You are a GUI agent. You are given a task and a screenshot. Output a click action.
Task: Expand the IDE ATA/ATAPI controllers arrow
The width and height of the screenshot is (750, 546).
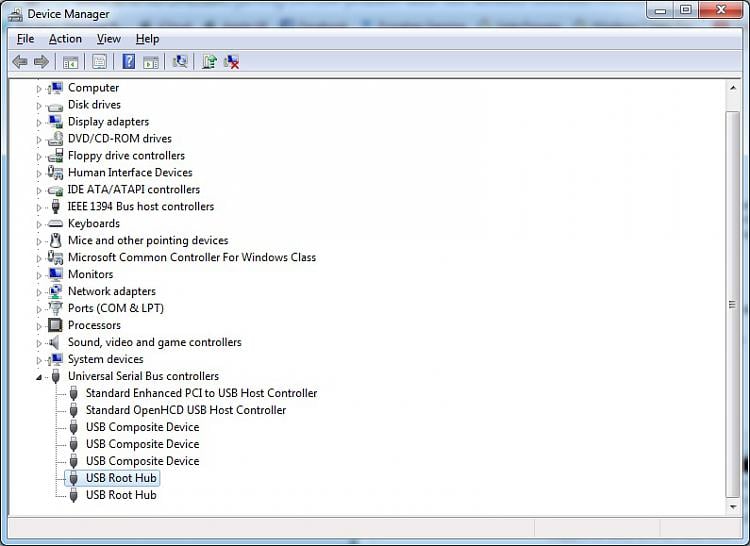(39, 190)
